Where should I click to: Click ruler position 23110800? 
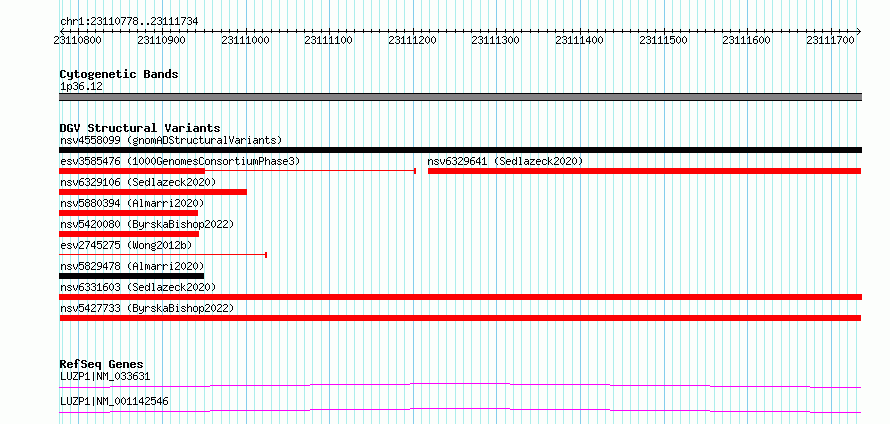coord(77,40)
